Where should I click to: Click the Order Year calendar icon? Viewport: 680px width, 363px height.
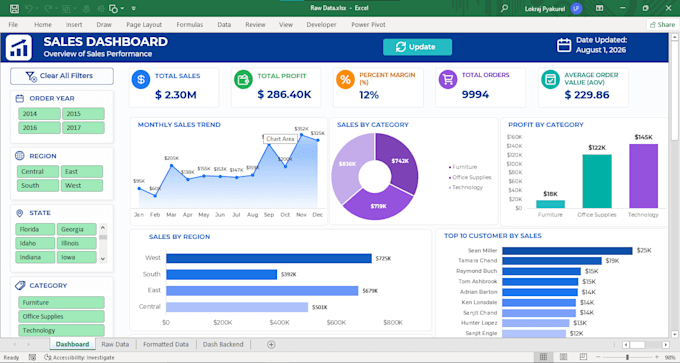point(20,98)
